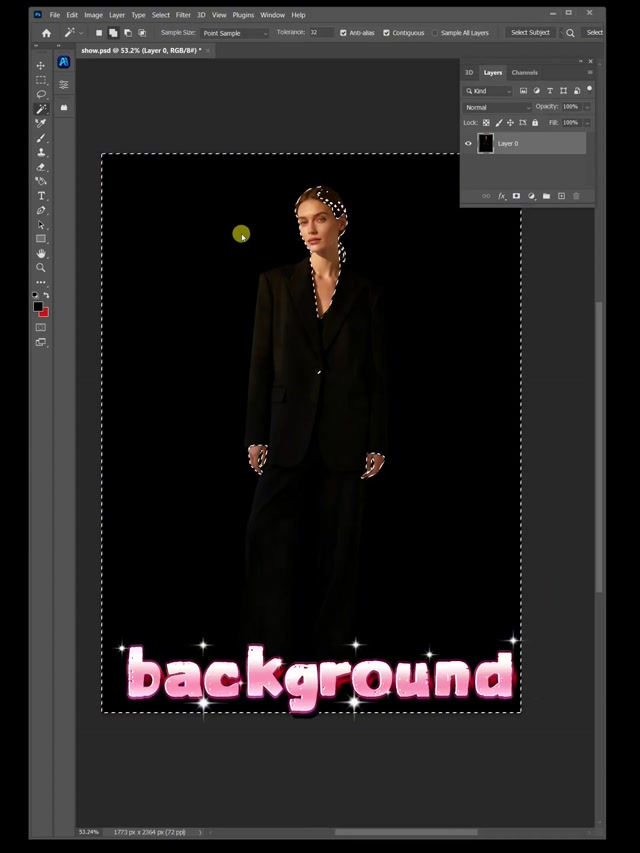Screen dimensions: 640x853
Task: Open the Filter menu
Action: coord(183,15)
